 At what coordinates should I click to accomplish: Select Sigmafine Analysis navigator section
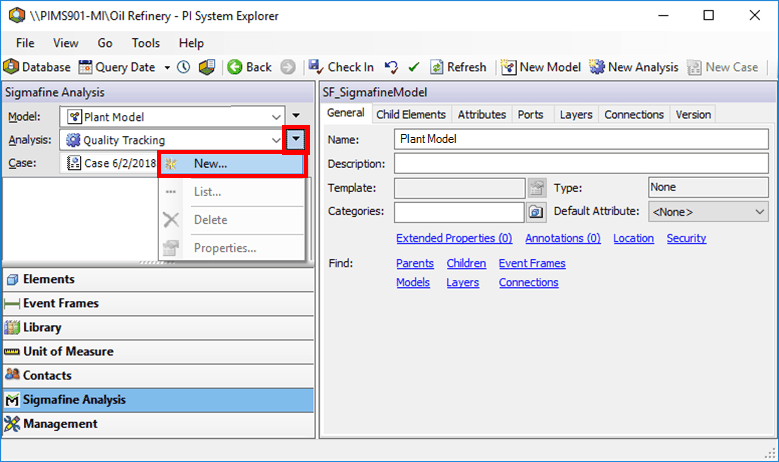(x=158, y=400)
